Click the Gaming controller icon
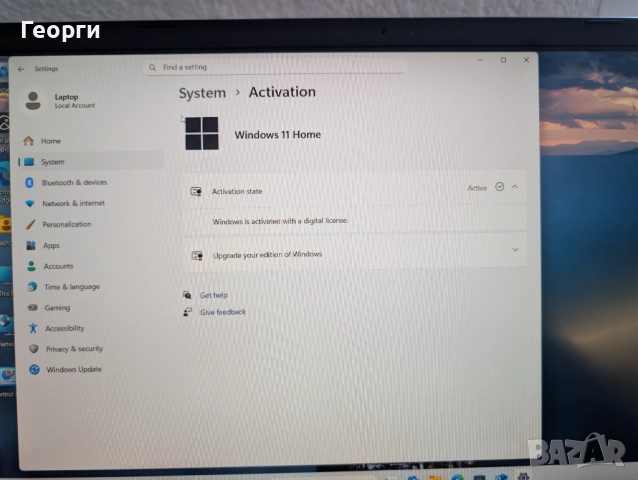Viewport: 638px width, 480px height. pos(33,308)
